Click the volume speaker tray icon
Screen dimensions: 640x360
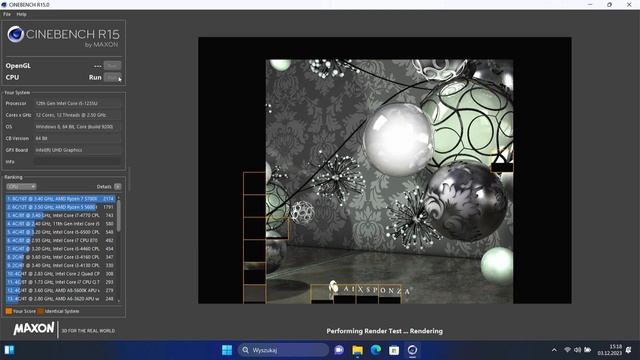(x=577, y=350)
